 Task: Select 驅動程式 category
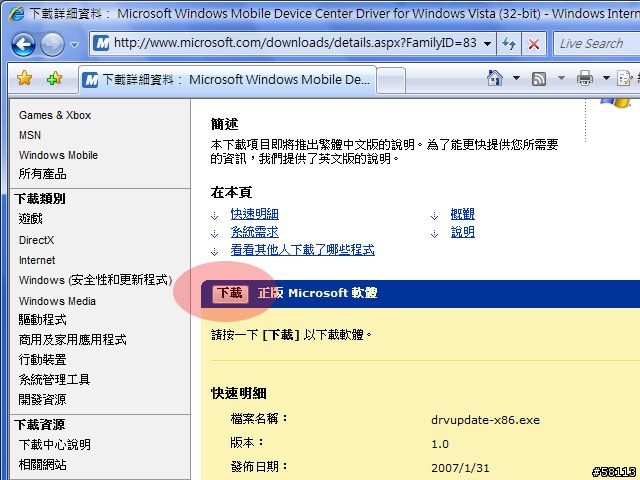click(x=42, y=320)
